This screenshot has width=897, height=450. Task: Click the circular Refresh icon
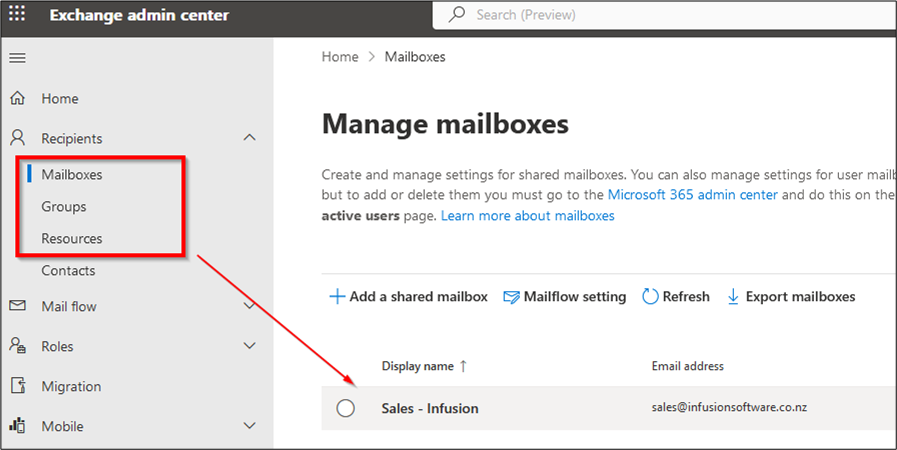[650, 296]
